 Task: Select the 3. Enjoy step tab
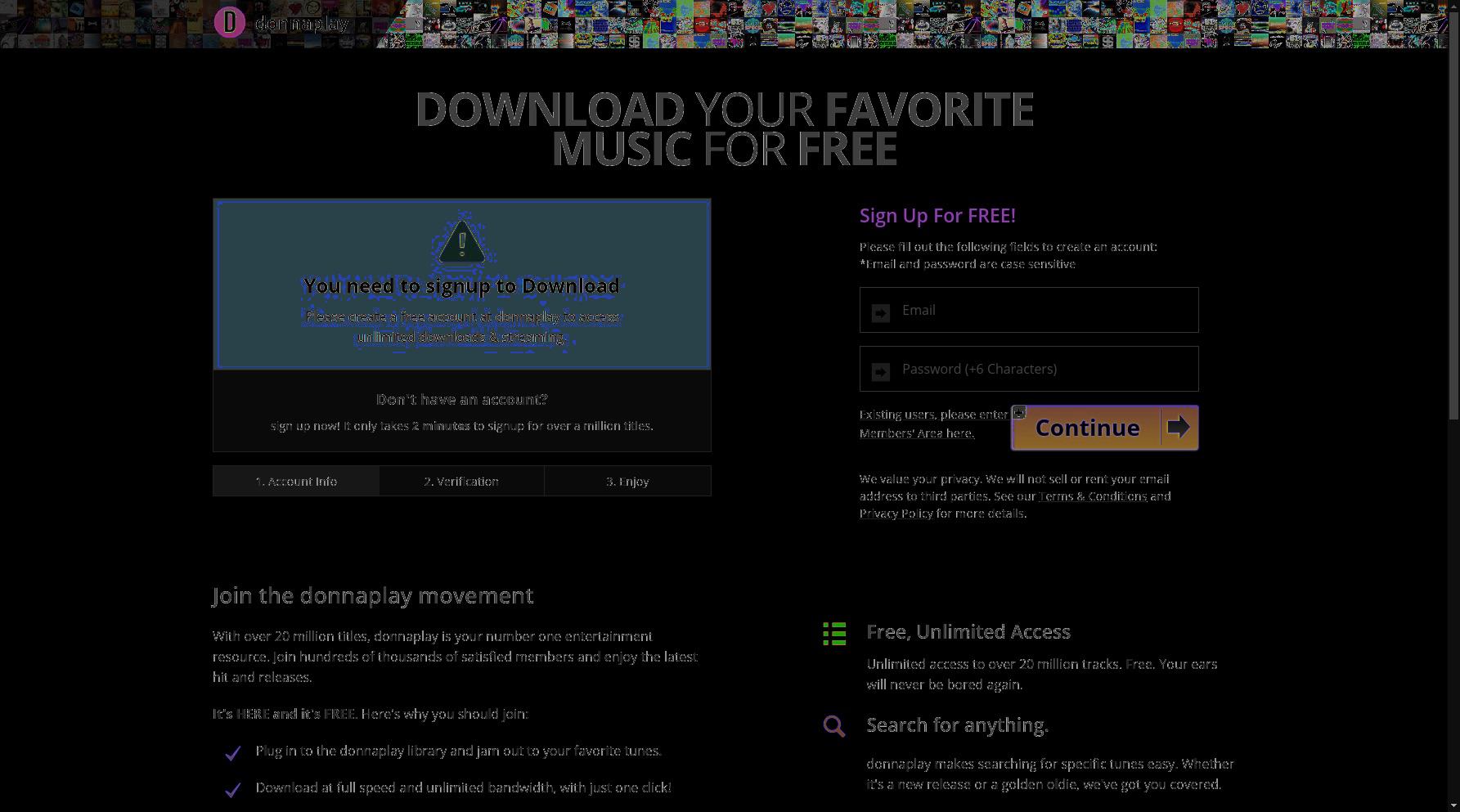point(627,481)
